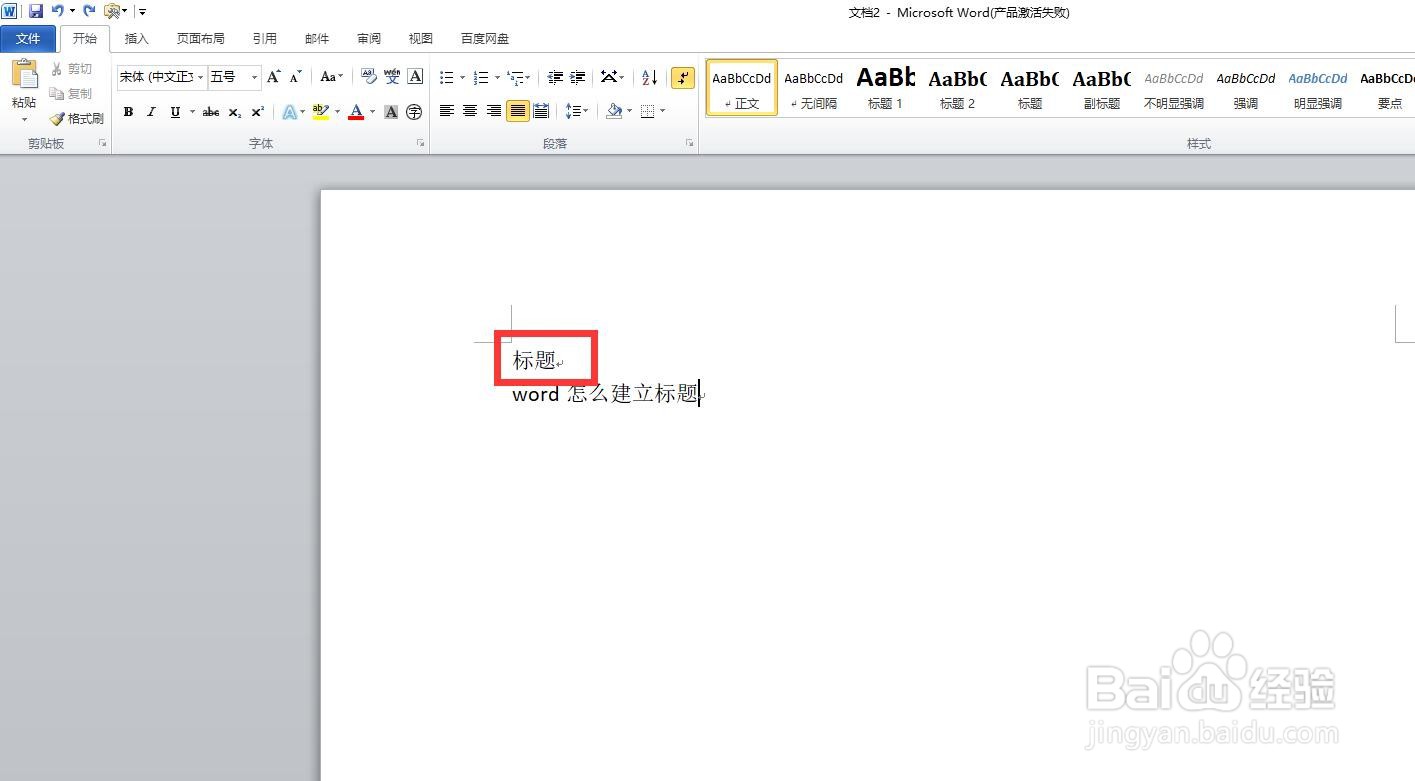Open the Font dialog launcher in 字体 group
The image size is (1415, 781).
coord(420,144)
